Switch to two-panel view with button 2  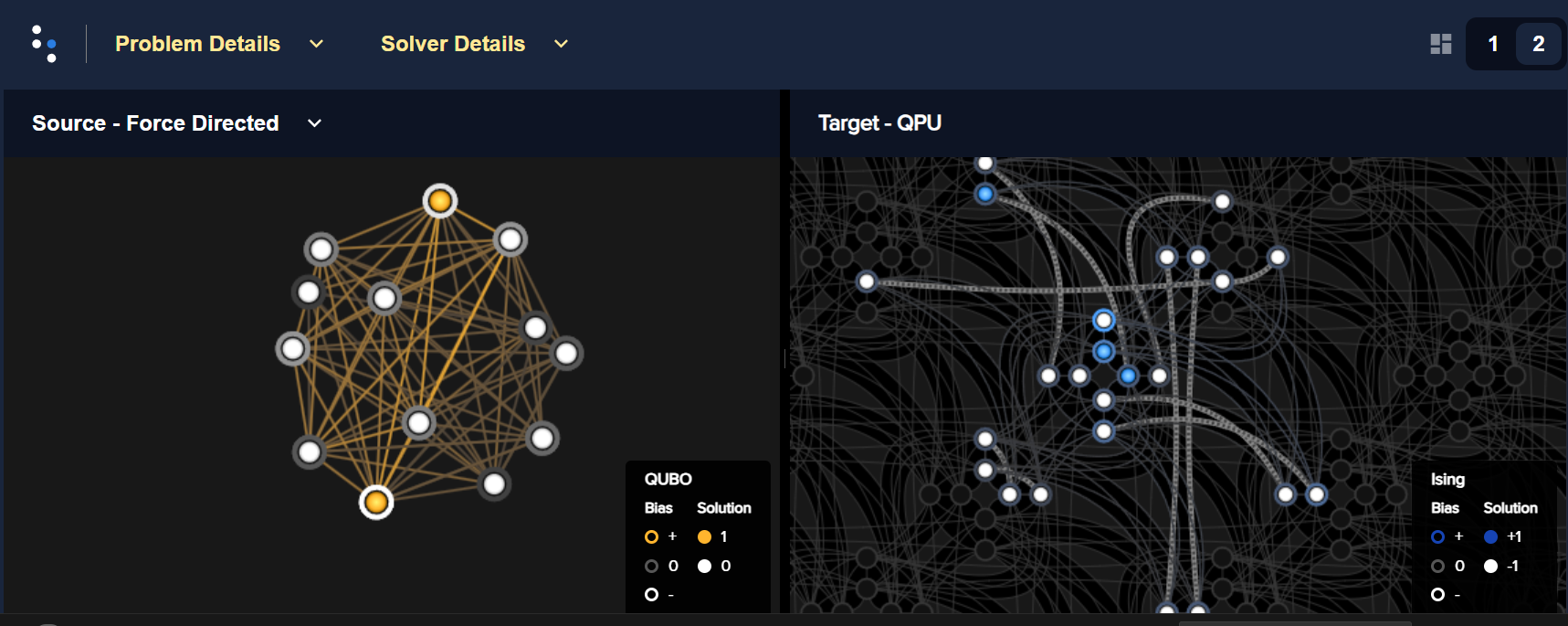[1538, 44]
